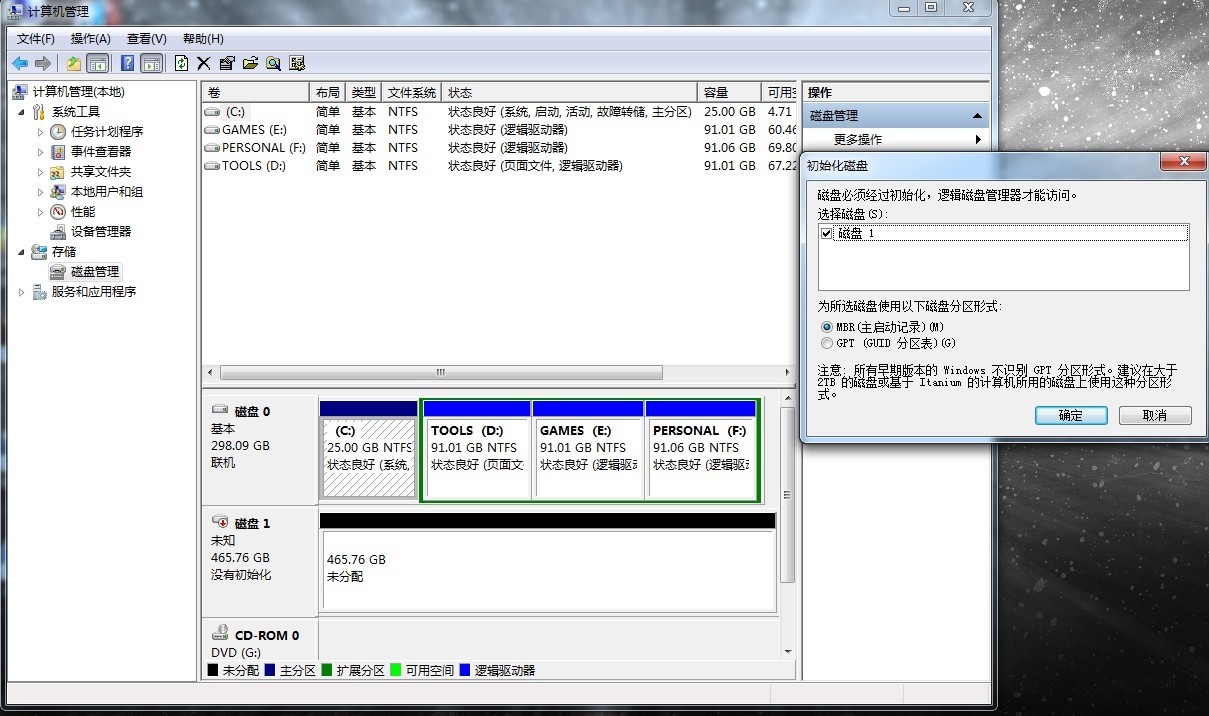Screen dimensions: 1209x716
Task: Click the Up one level folder icon
Action: tap(74, 63)
